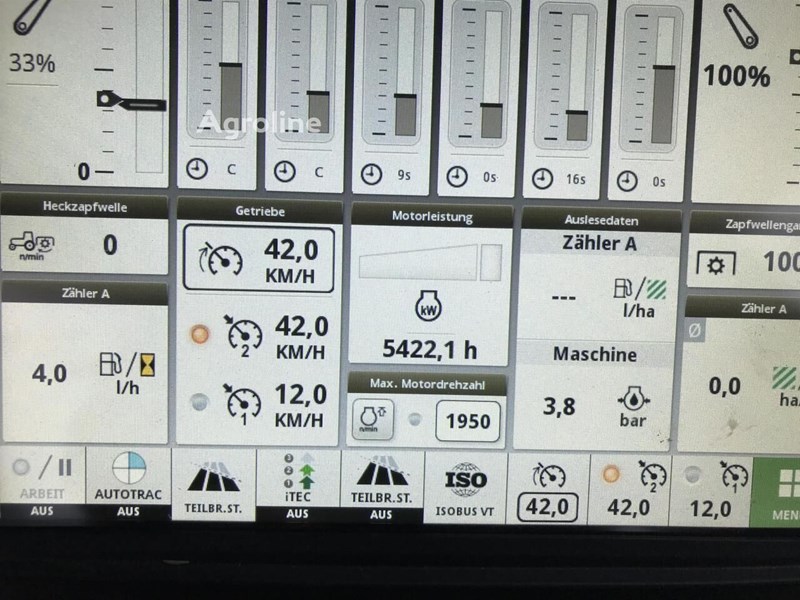Tap the AutoTrac steering icon
The width and height of the screenshot is (800, 600).
click(x=128, y=470)
